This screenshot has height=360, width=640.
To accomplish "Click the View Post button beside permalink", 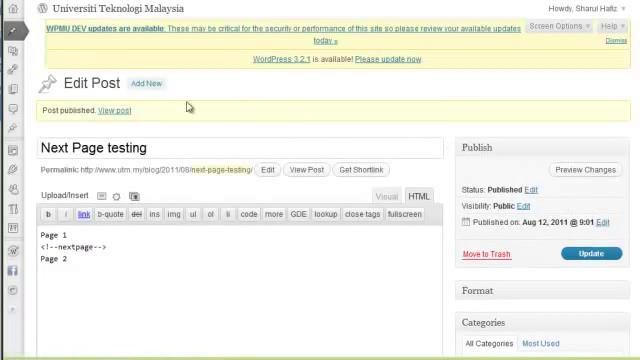I will pos(307,170).
